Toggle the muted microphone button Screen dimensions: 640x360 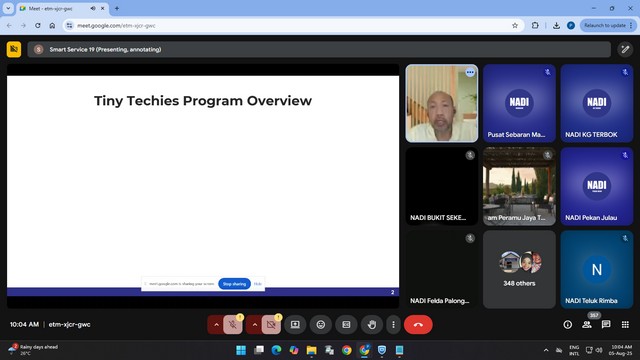click(233, 325)
